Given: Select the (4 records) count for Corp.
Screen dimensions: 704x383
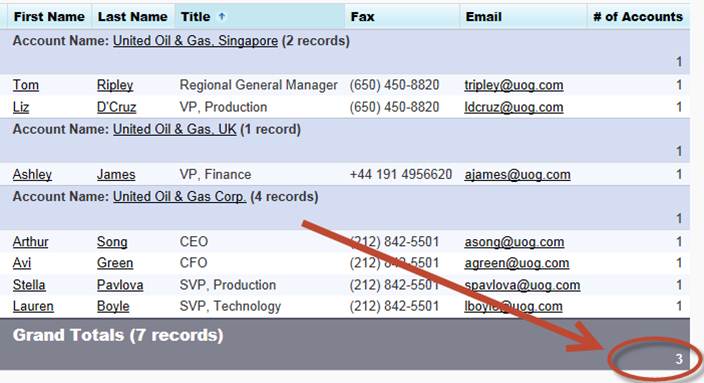Looking at the screenshot, I should [284, 197].
